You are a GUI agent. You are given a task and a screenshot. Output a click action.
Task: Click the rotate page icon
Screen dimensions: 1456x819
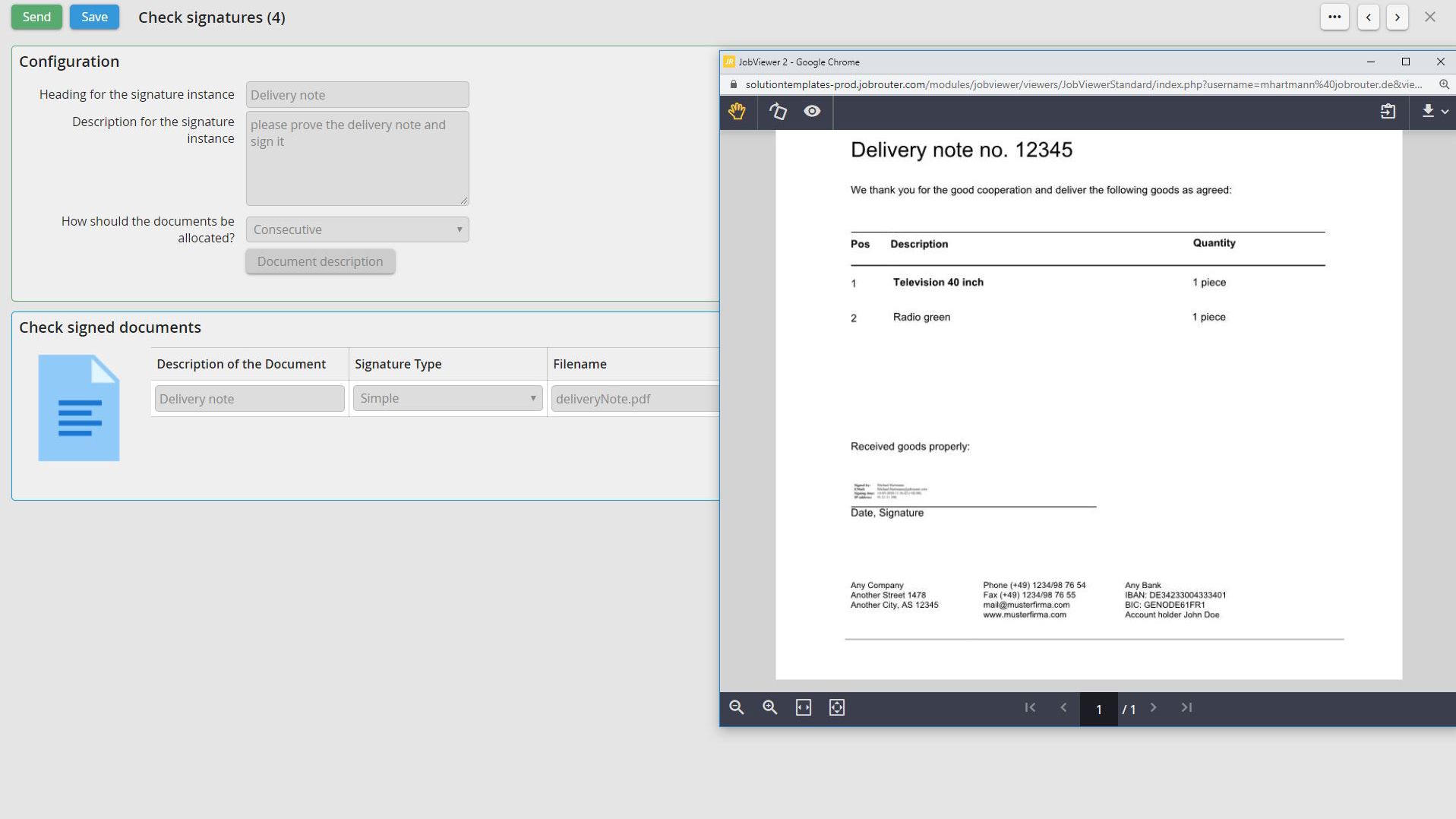tap(777, 112)
